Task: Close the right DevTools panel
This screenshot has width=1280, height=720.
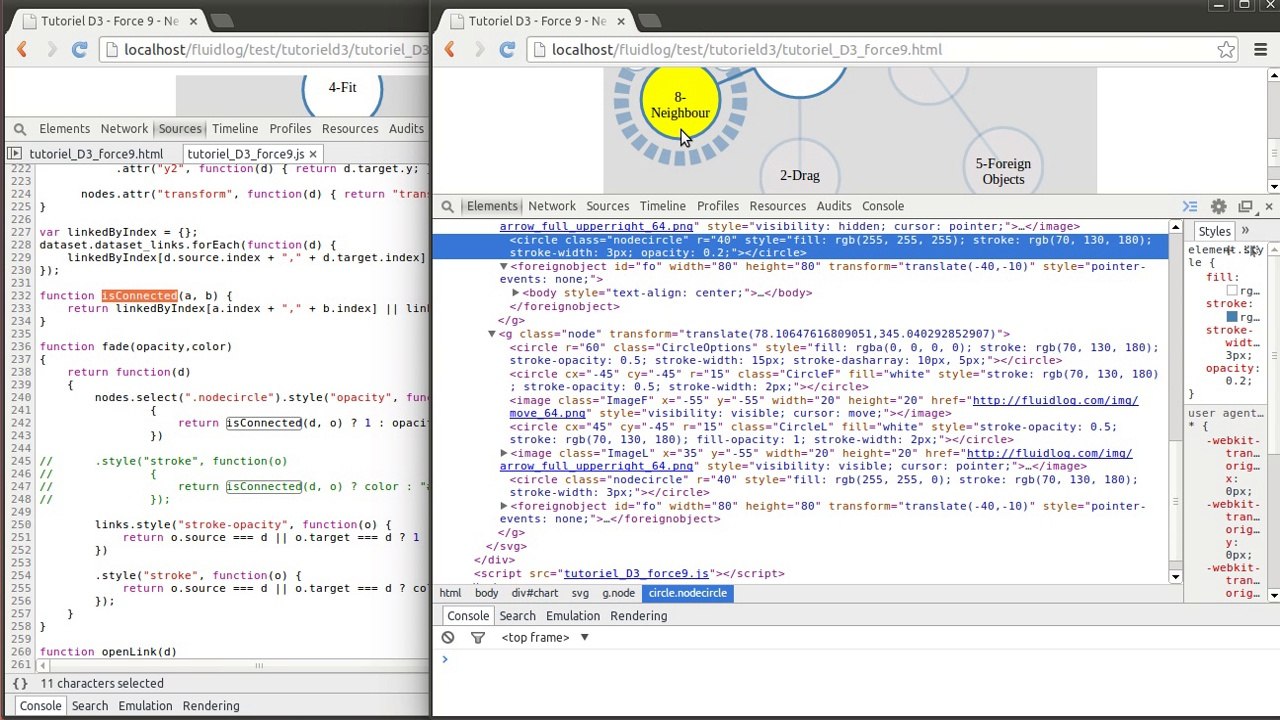Action: click(x=1268, y=206)
